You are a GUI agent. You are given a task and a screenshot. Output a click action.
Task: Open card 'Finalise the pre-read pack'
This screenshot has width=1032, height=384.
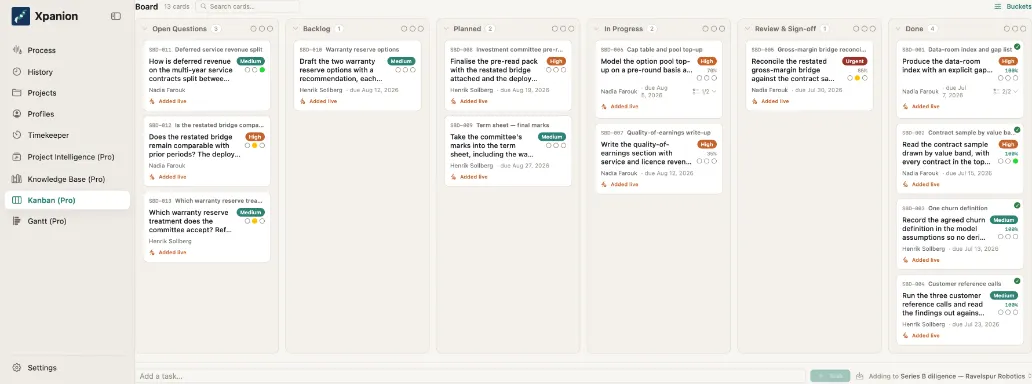point(507,77)
